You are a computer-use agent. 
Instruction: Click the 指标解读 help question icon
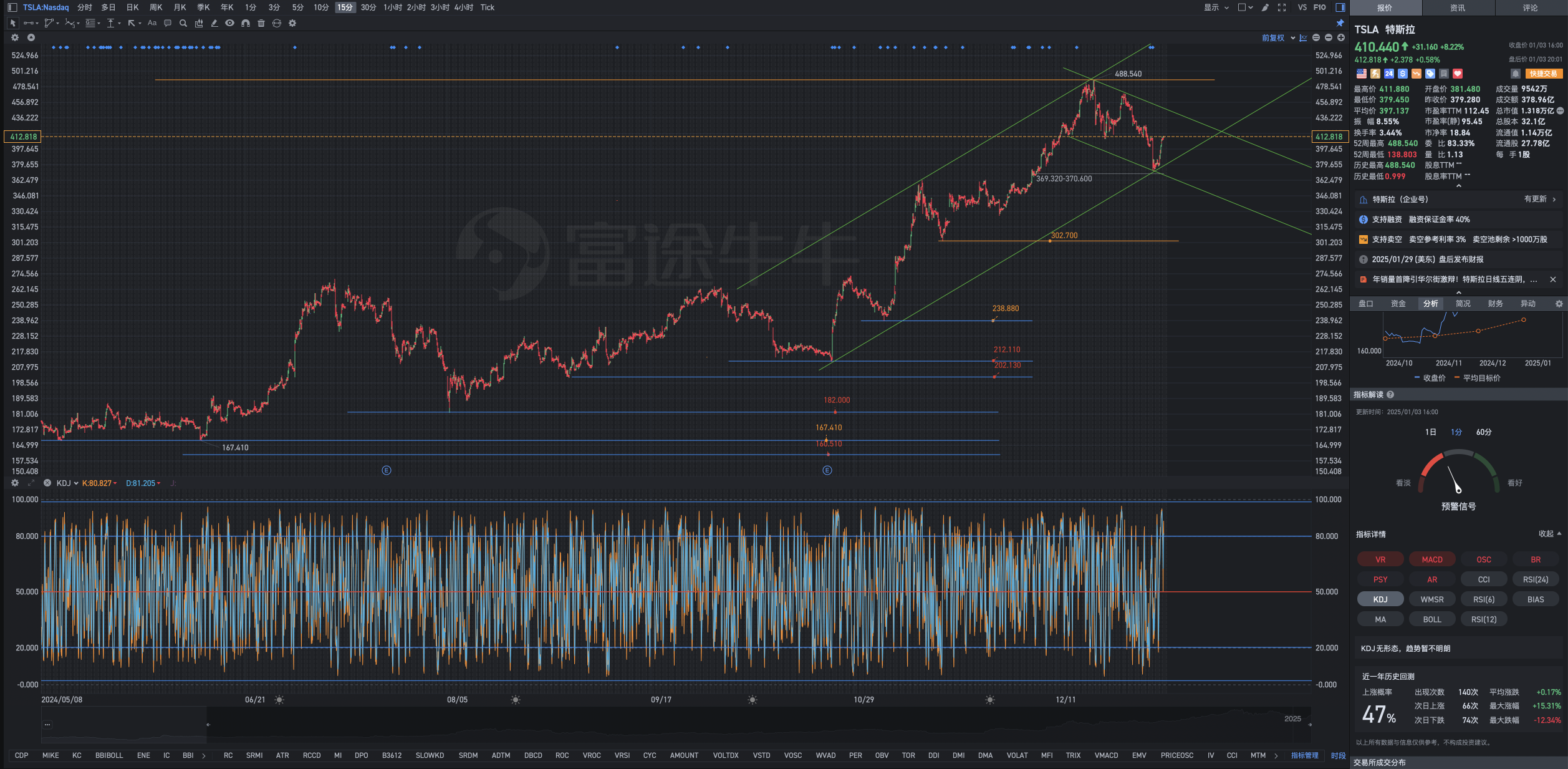pos(1390,395)
